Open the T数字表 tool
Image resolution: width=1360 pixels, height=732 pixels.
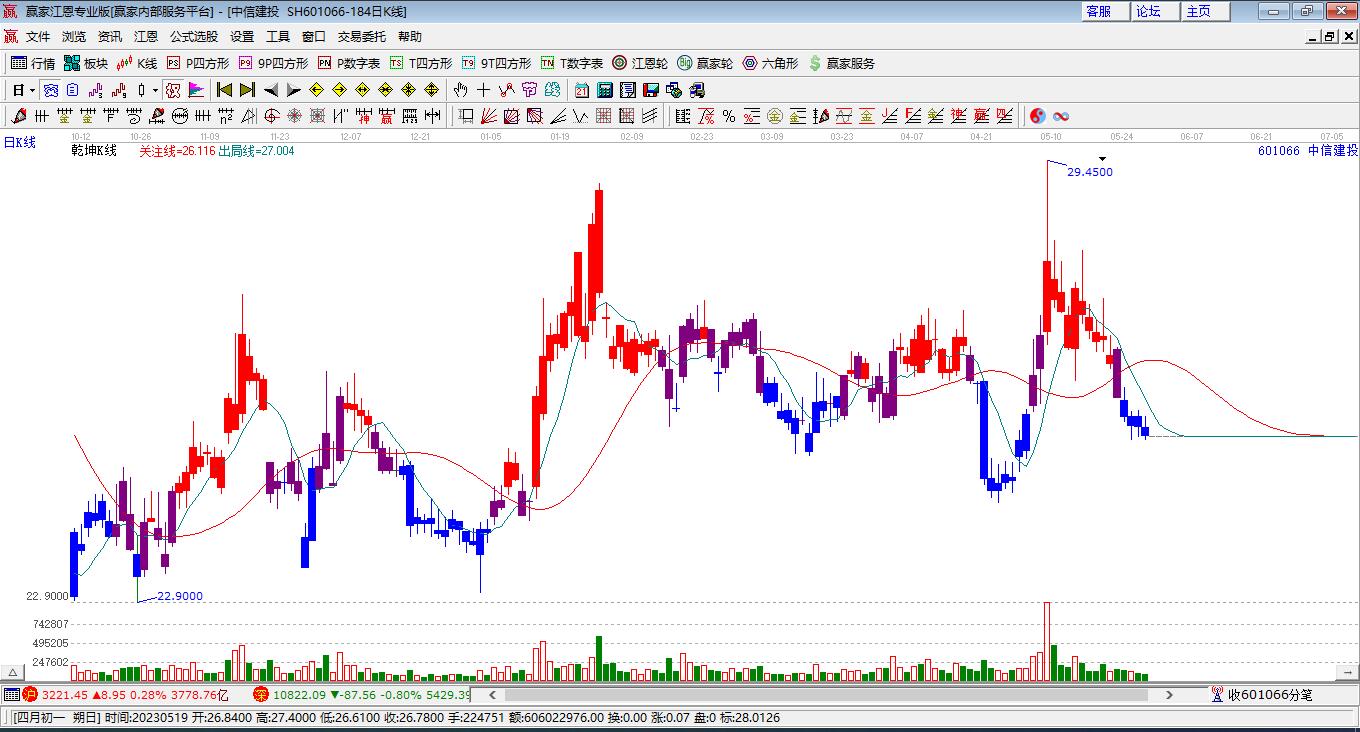[x=572, y=63]
